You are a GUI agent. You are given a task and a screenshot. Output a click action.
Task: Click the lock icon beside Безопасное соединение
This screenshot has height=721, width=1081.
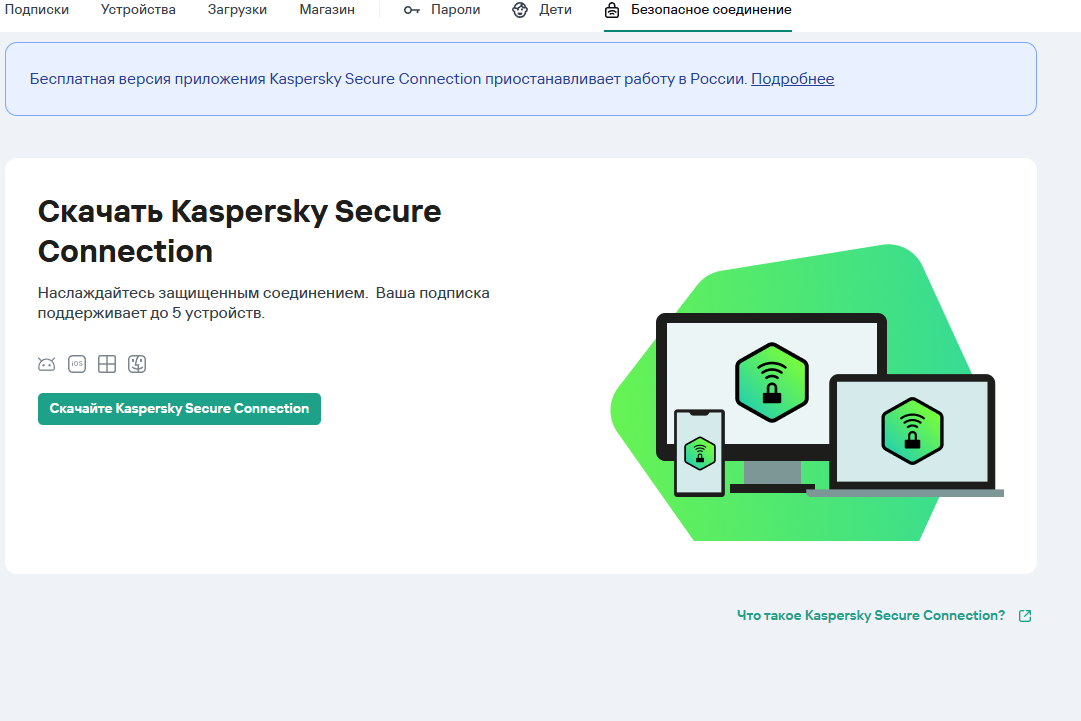tap(612, 10)
